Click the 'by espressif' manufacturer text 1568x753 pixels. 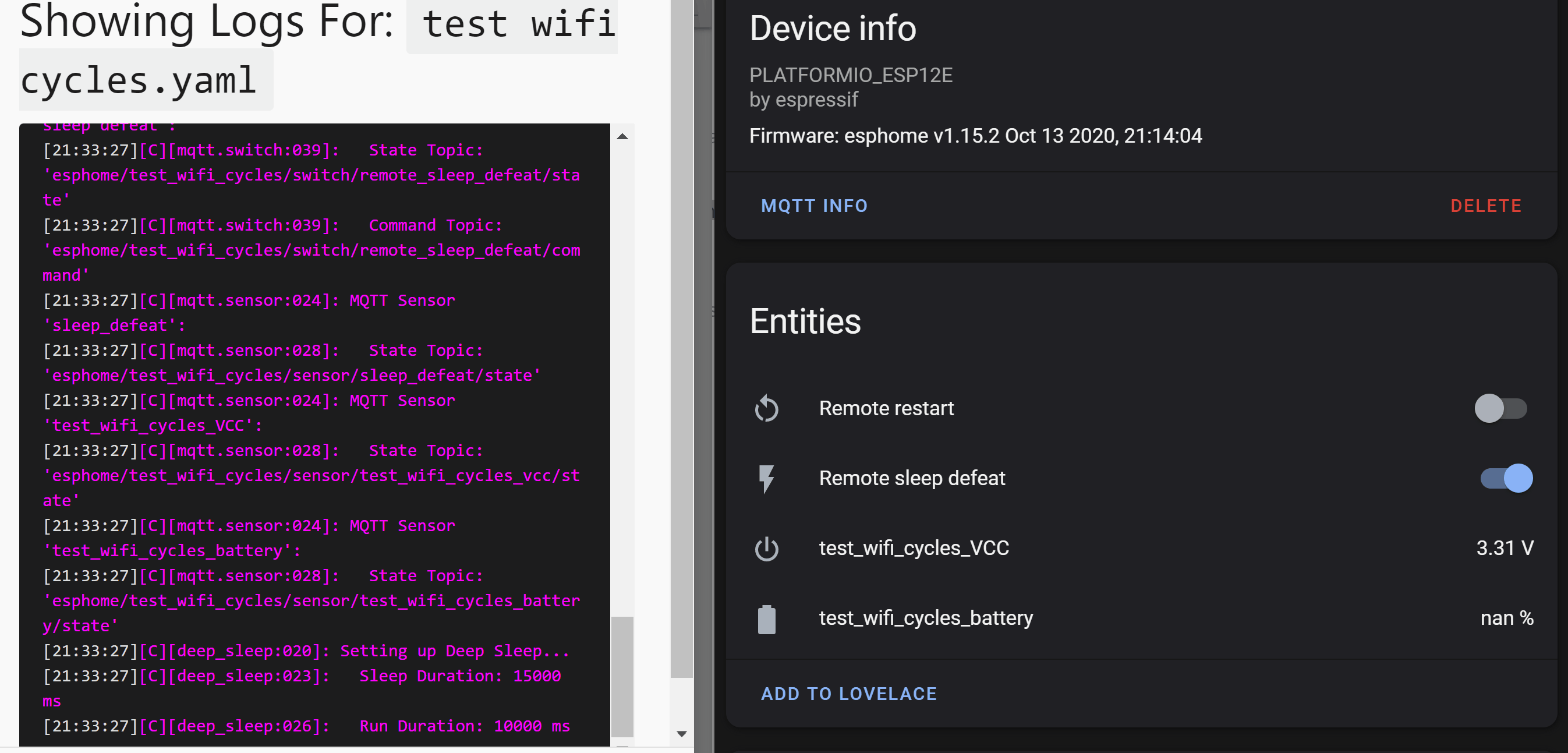click(804, 99)
